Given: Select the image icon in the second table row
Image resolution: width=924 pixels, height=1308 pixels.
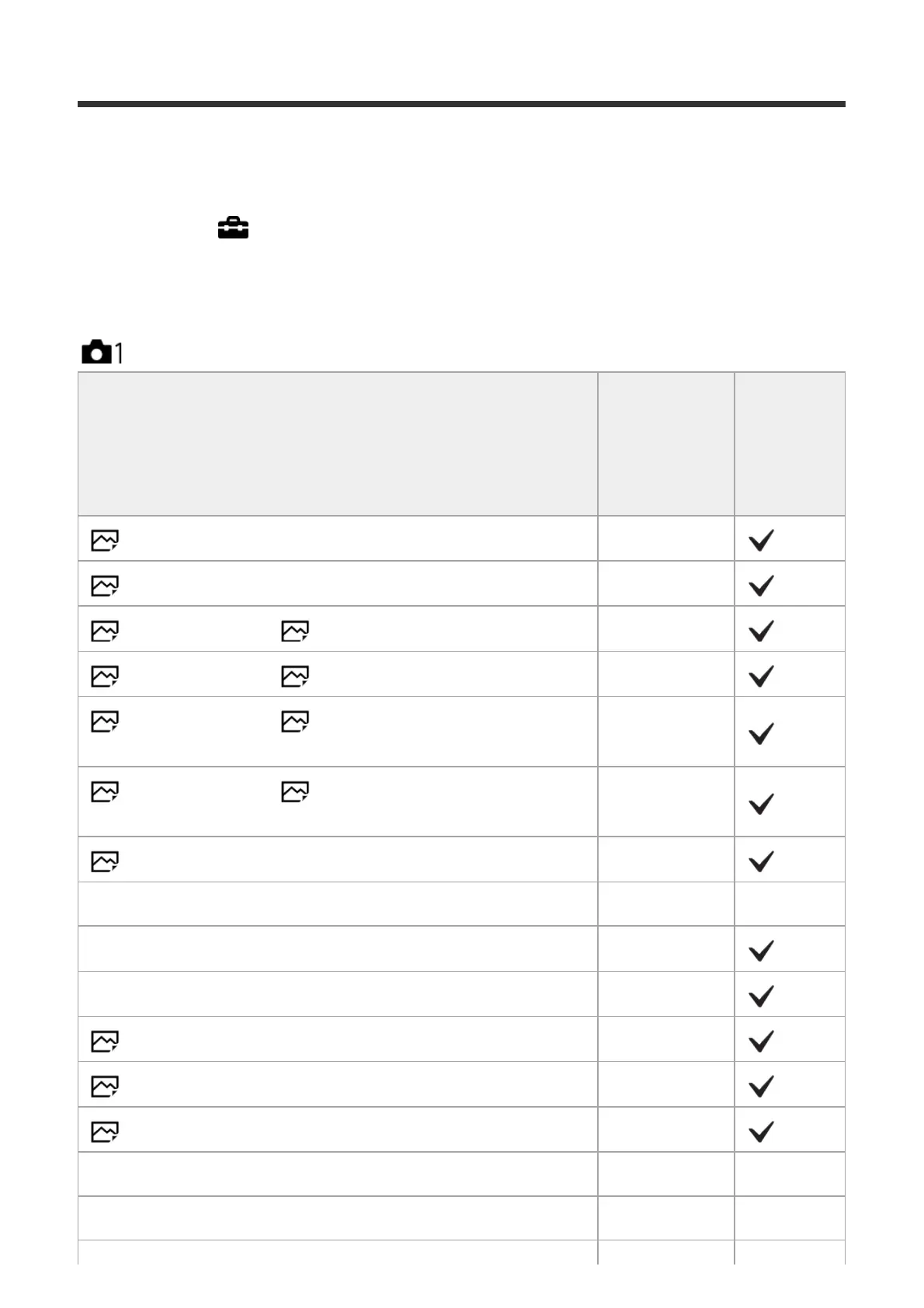Looking at the screenshot, I should coord(105,585).
